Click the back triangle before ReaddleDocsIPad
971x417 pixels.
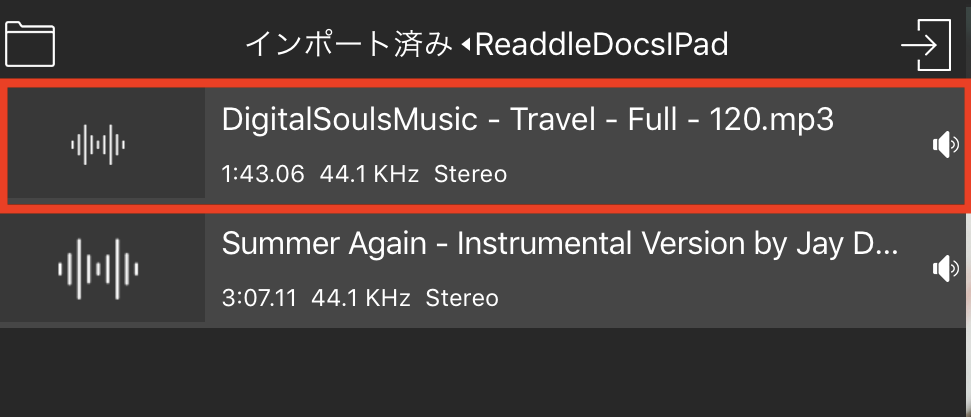pyautogui.click(x=466, y=45)
